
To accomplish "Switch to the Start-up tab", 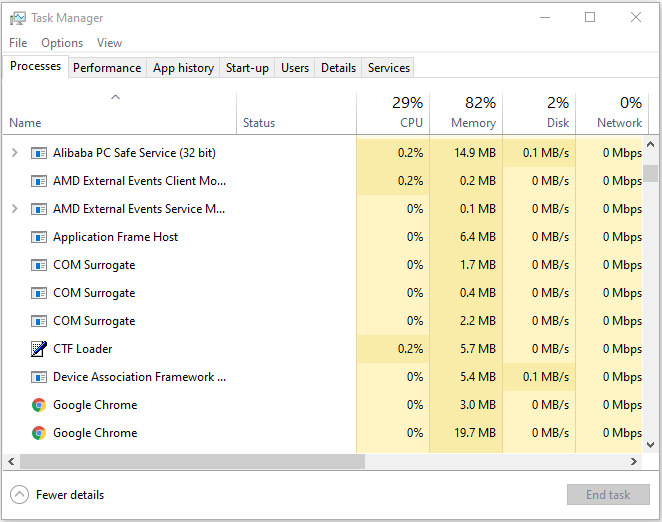I will click(x=247, y=68).
